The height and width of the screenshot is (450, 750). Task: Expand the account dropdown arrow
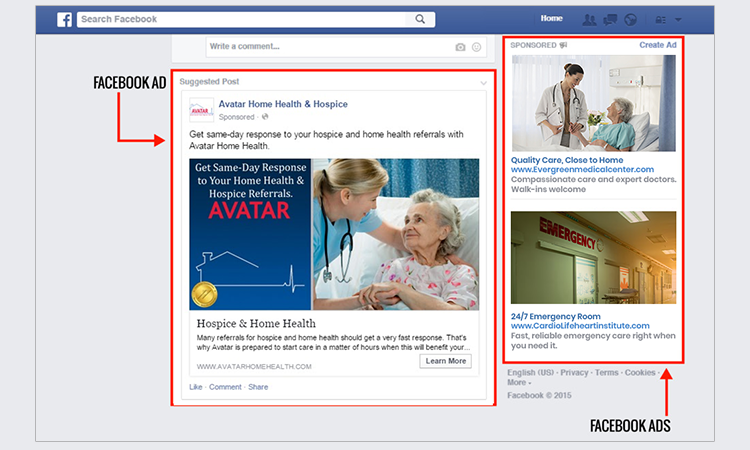[x=678, y=20]
